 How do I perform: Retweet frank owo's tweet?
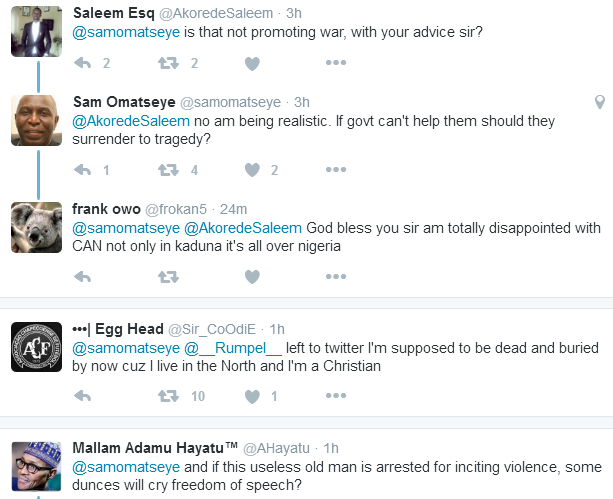coord(167,277)
